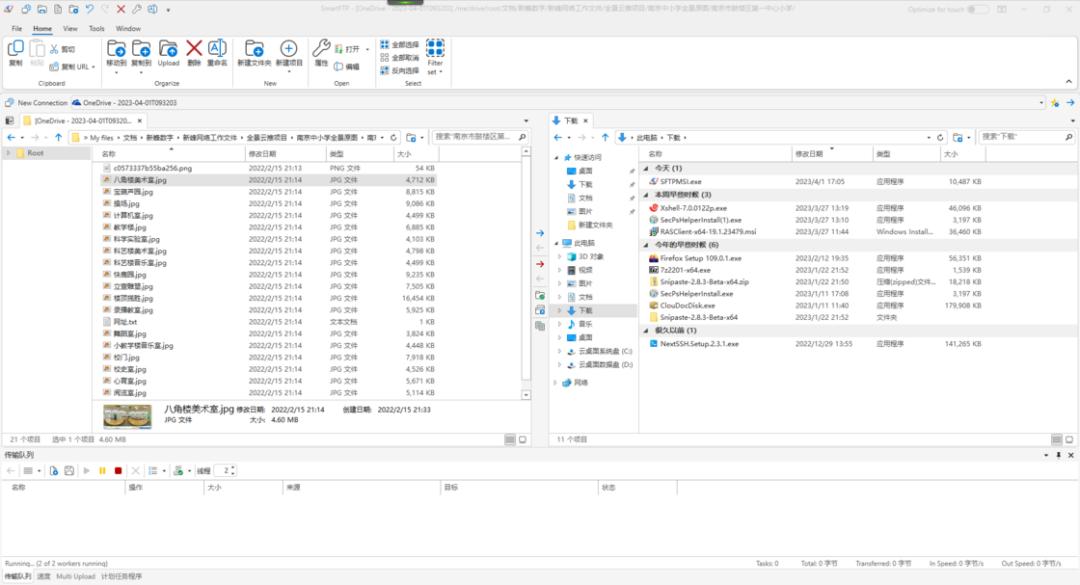Viewport: 1080px width, 585px height.
Task: Click the 重命名 (Rename) icon
Action: click(217, 48)
